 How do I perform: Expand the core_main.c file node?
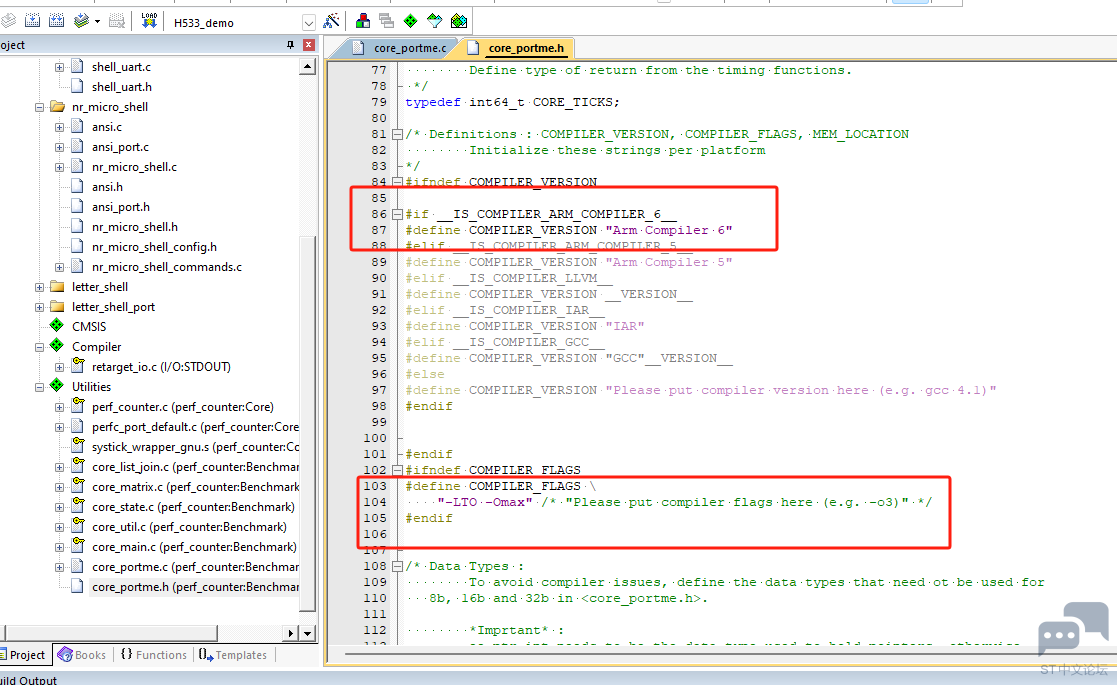tap(60, 547)
